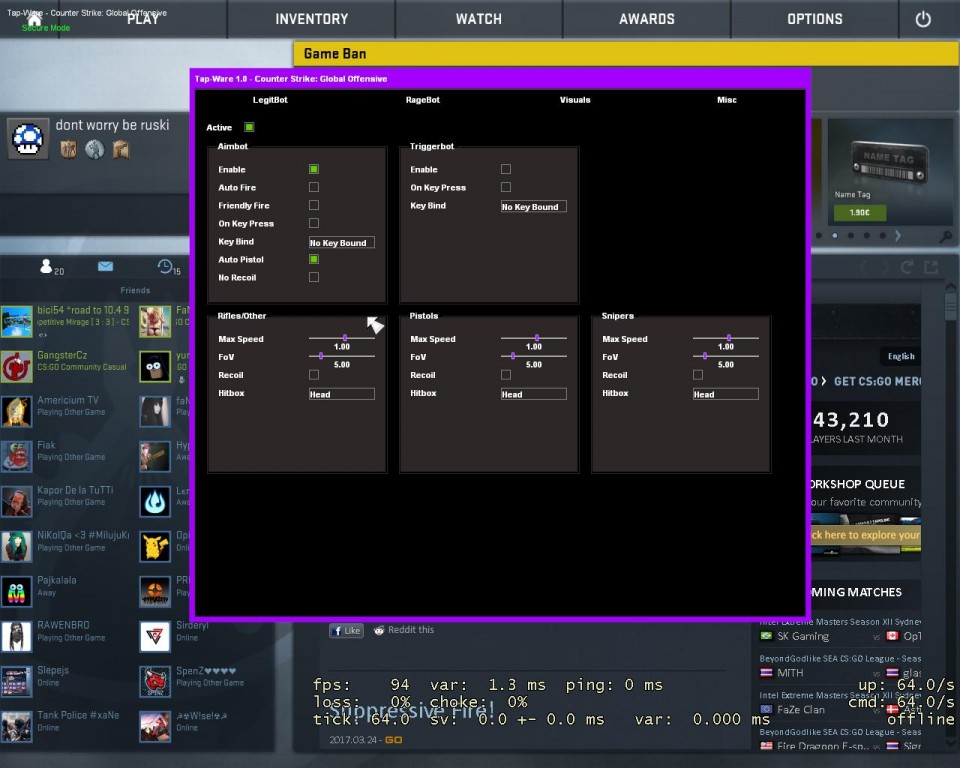This screenshot has width=960, height=768.
Task: Open Fiak friend avatar
Action: point(17,457)
